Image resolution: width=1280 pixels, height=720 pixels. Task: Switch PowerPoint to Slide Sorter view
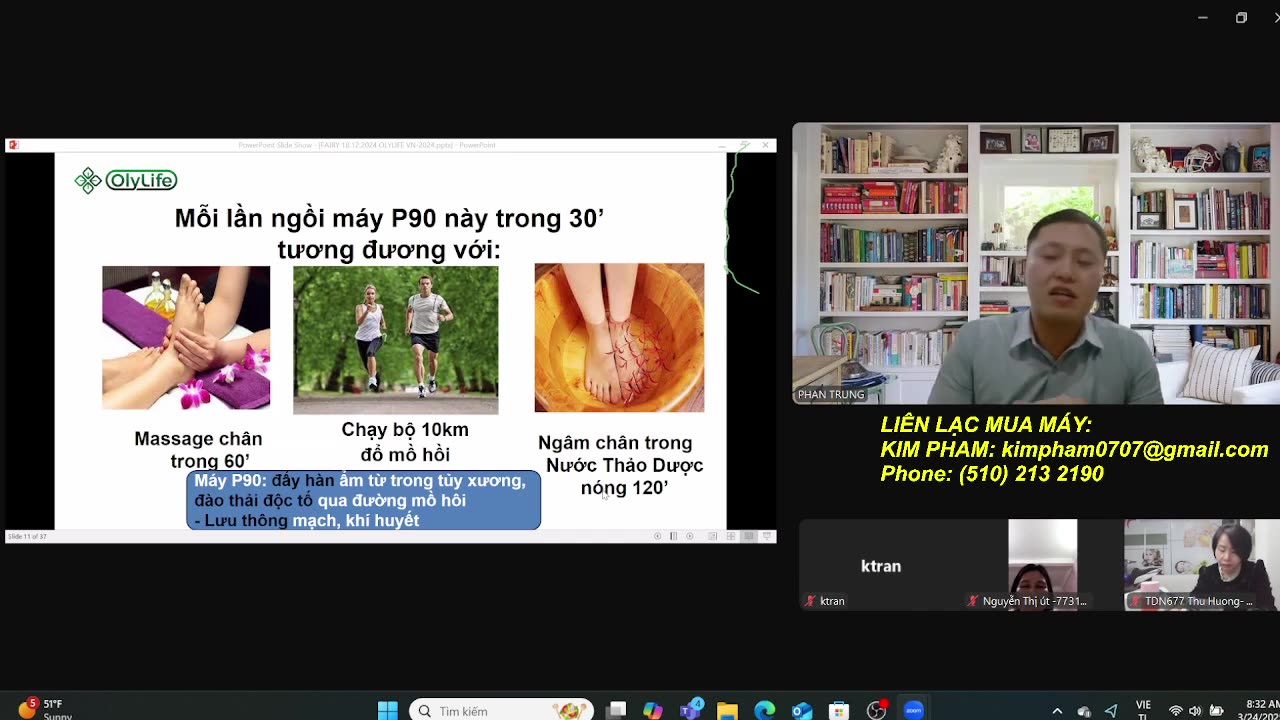coord(731,536)
